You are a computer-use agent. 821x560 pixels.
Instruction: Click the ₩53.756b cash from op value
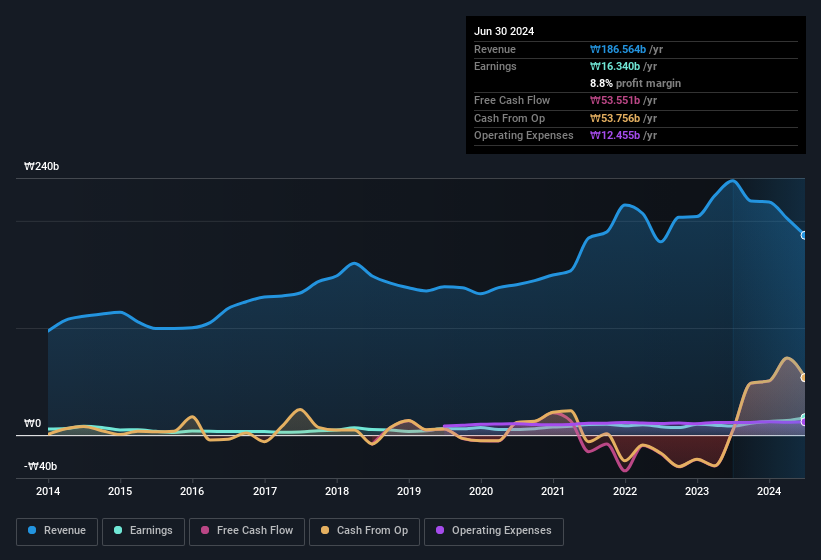pyautogui.click(x=615, y=118)
